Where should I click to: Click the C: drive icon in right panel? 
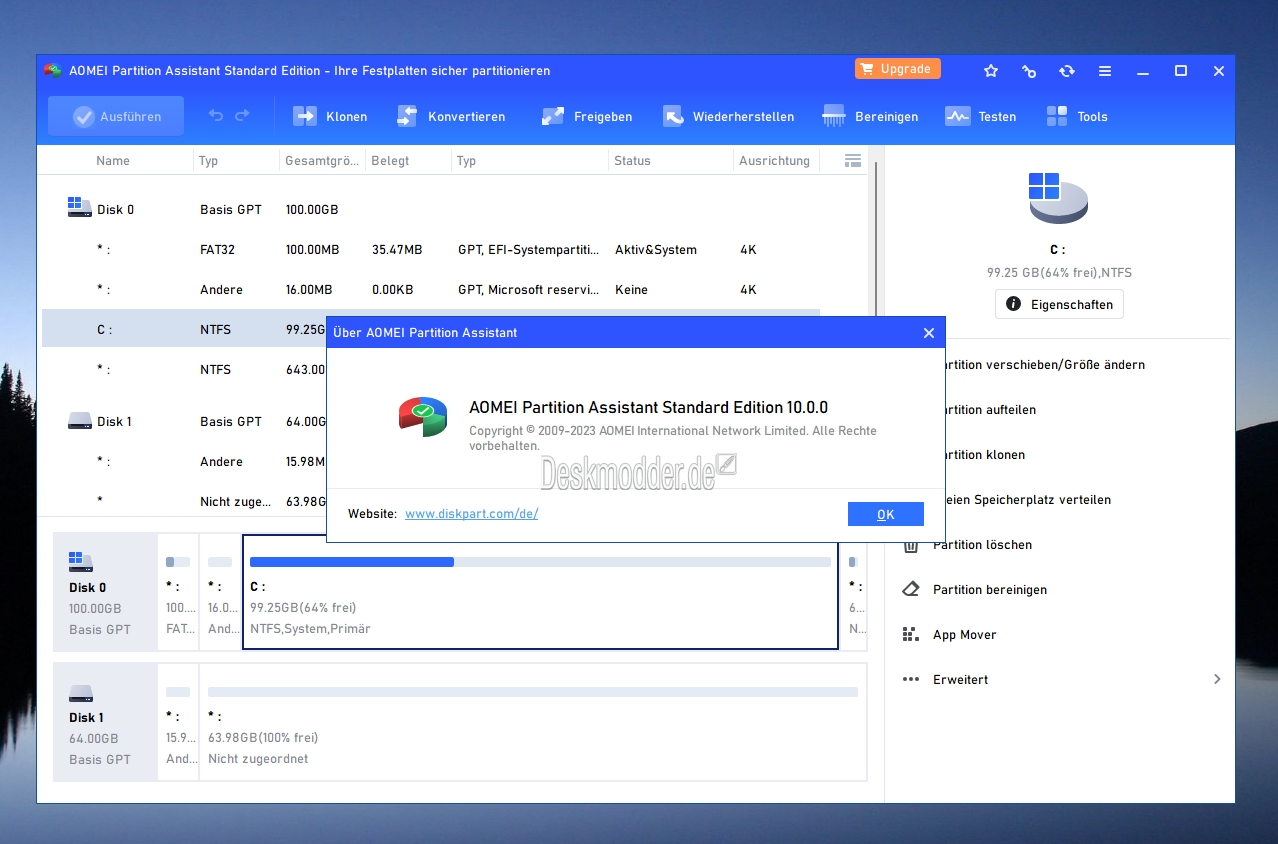click(1058, 198)
